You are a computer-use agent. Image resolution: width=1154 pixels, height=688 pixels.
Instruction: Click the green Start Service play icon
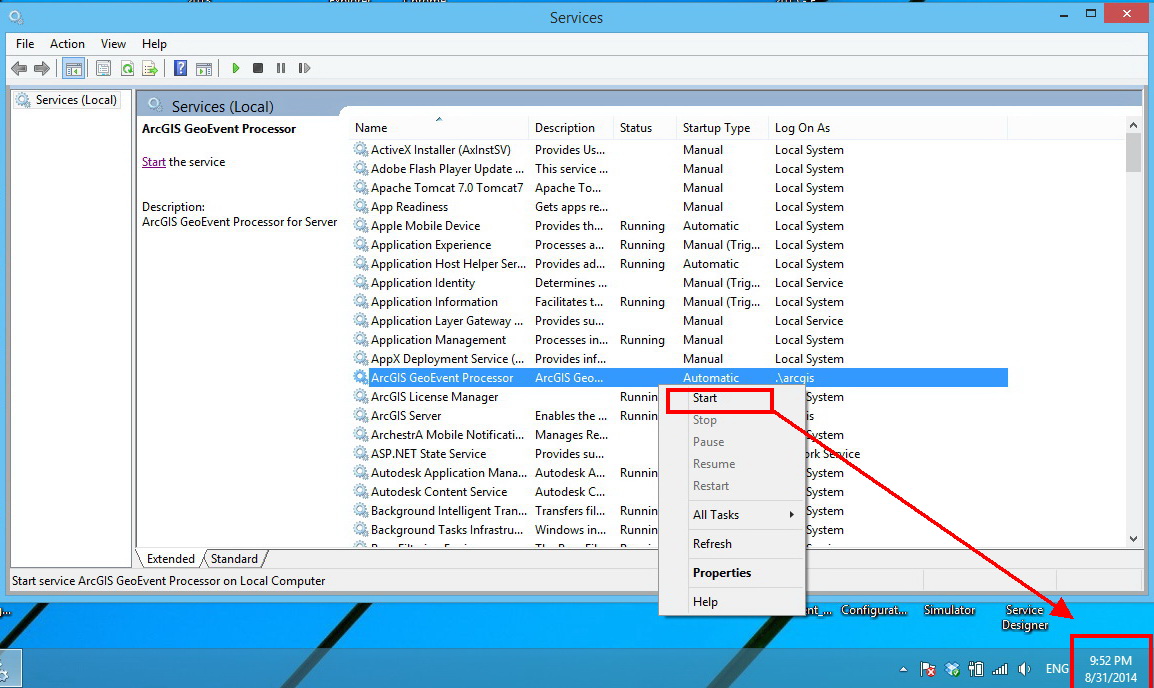[236, 68]
